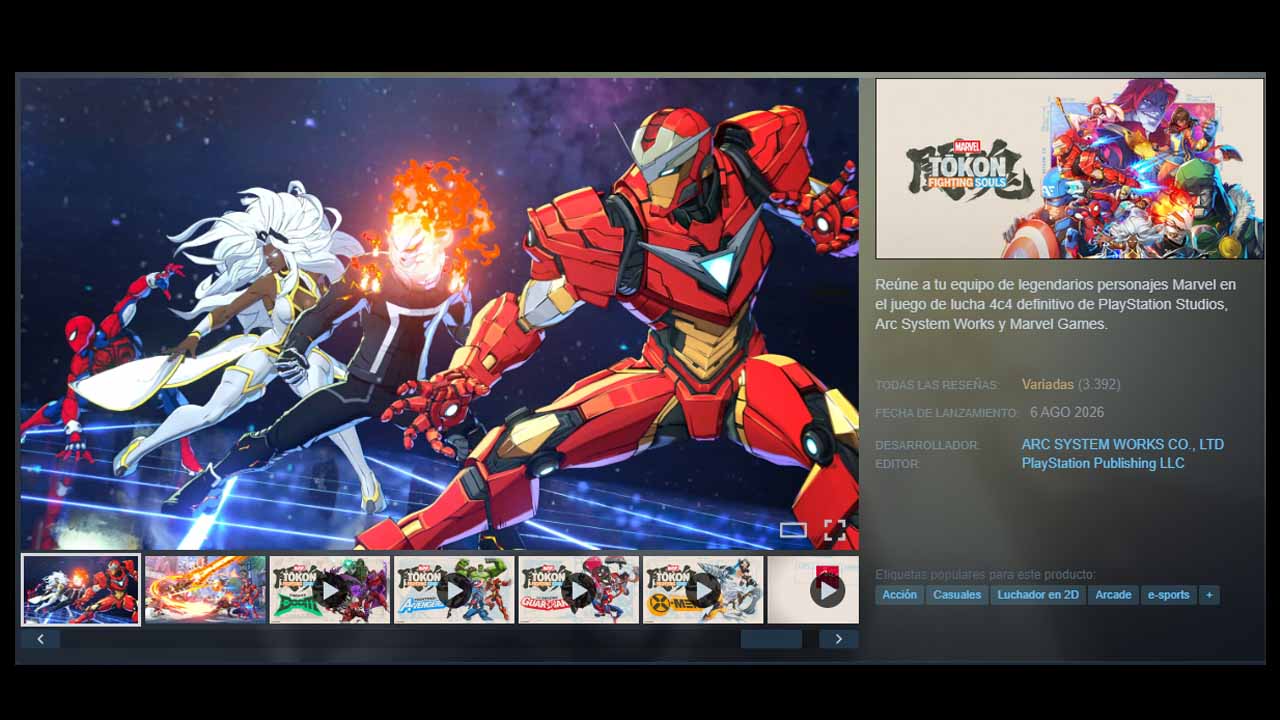This screenshot has height=720, width=1280.
Task: Select the Luchador en 2D tag
Action: coord(1039,595)
